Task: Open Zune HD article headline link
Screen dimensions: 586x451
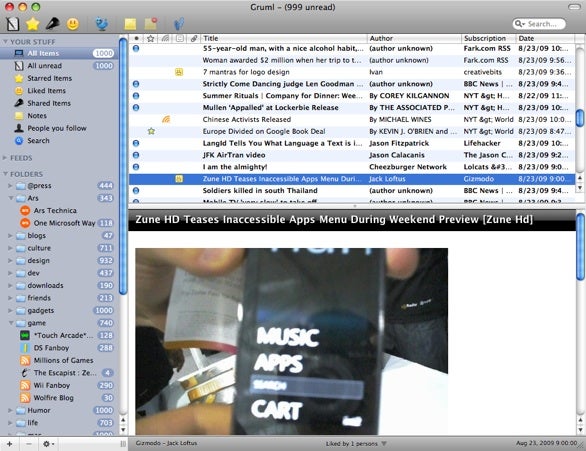Action: tap(334, 219)
